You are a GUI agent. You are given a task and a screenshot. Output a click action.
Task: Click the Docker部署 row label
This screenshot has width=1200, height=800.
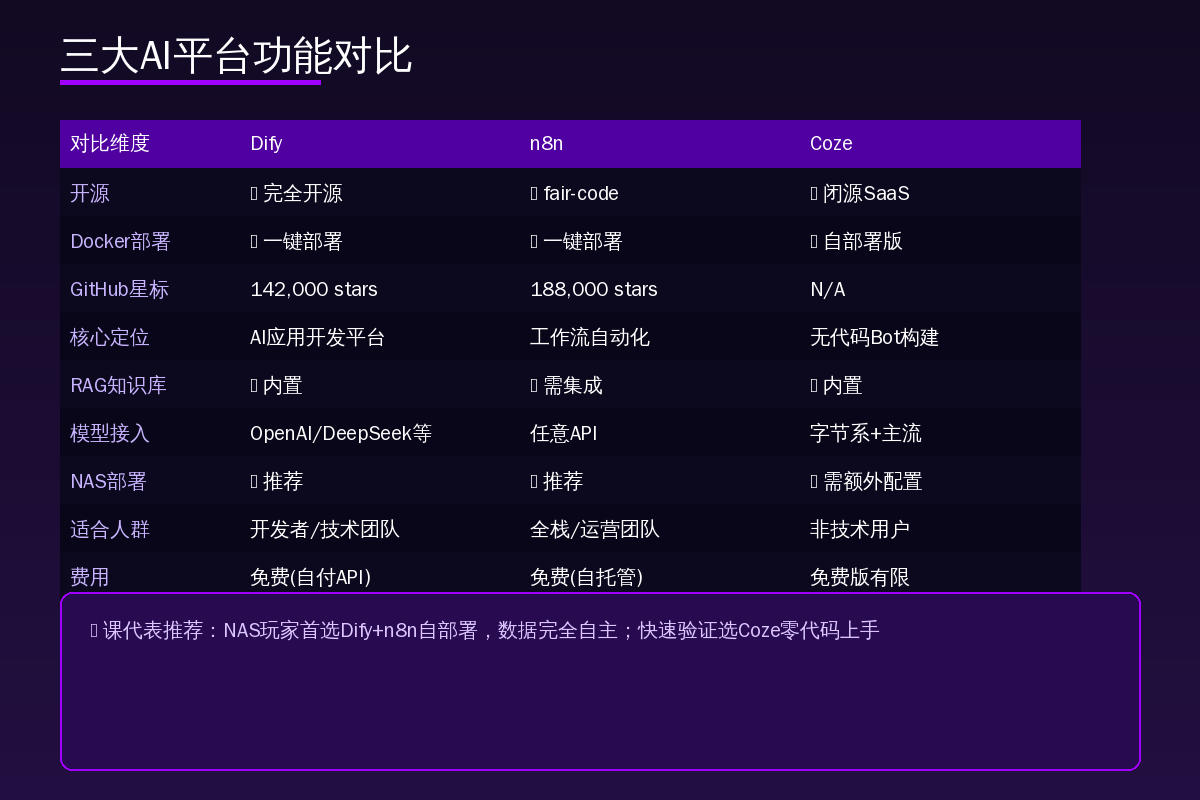click(120, 241)
